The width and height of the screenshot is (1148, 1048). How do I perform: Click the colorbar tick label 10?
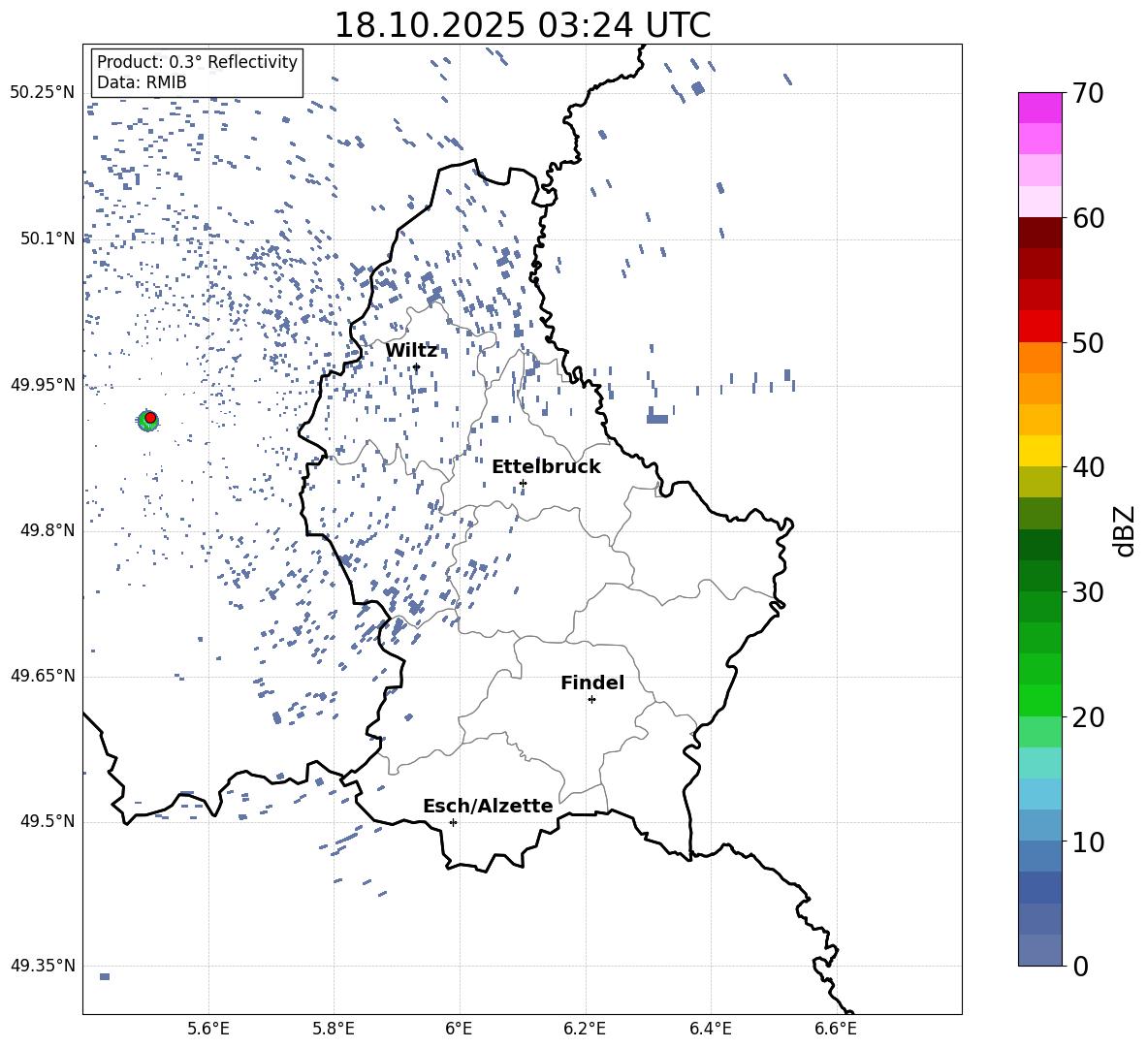tap(1088, 842)
